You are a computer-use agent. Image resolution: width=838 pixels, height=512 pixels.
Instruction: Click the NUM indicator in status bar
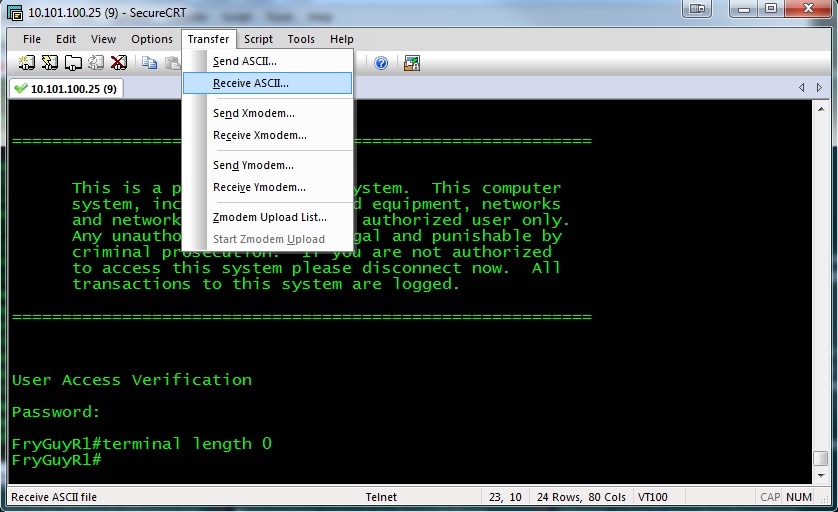(798, 497)
